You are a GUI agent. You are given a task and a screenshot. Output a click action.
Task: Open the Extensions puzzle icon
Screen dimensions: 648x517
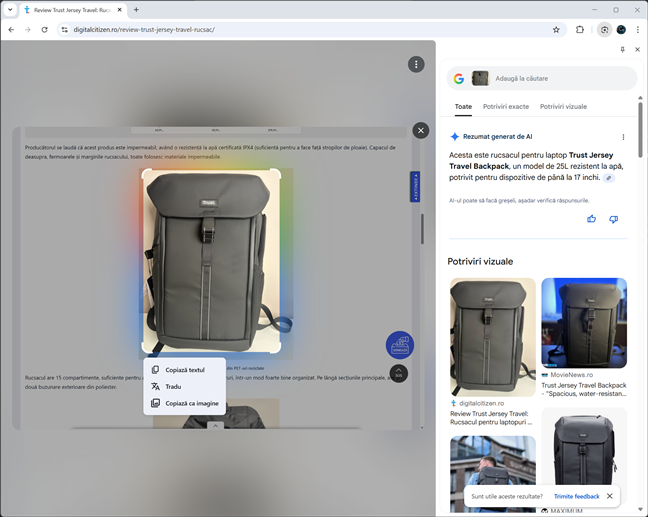(x=580, y=30)
